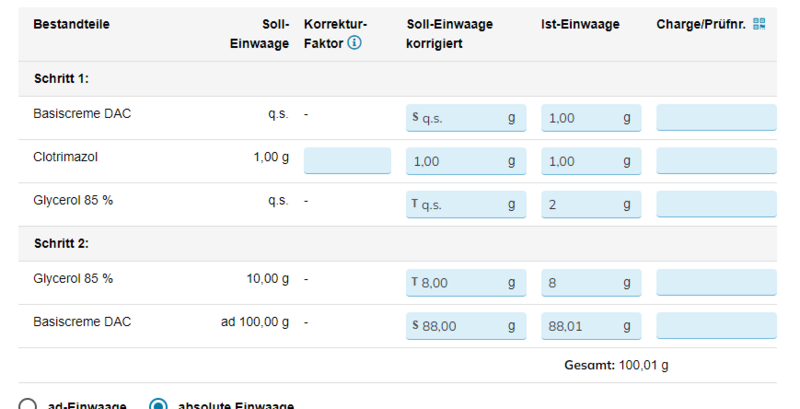Click Ist-Einwaage field for Glycerol 85 % in Schritt 2
This screenshot has height=409, width=800.
[x=591, y=282]
